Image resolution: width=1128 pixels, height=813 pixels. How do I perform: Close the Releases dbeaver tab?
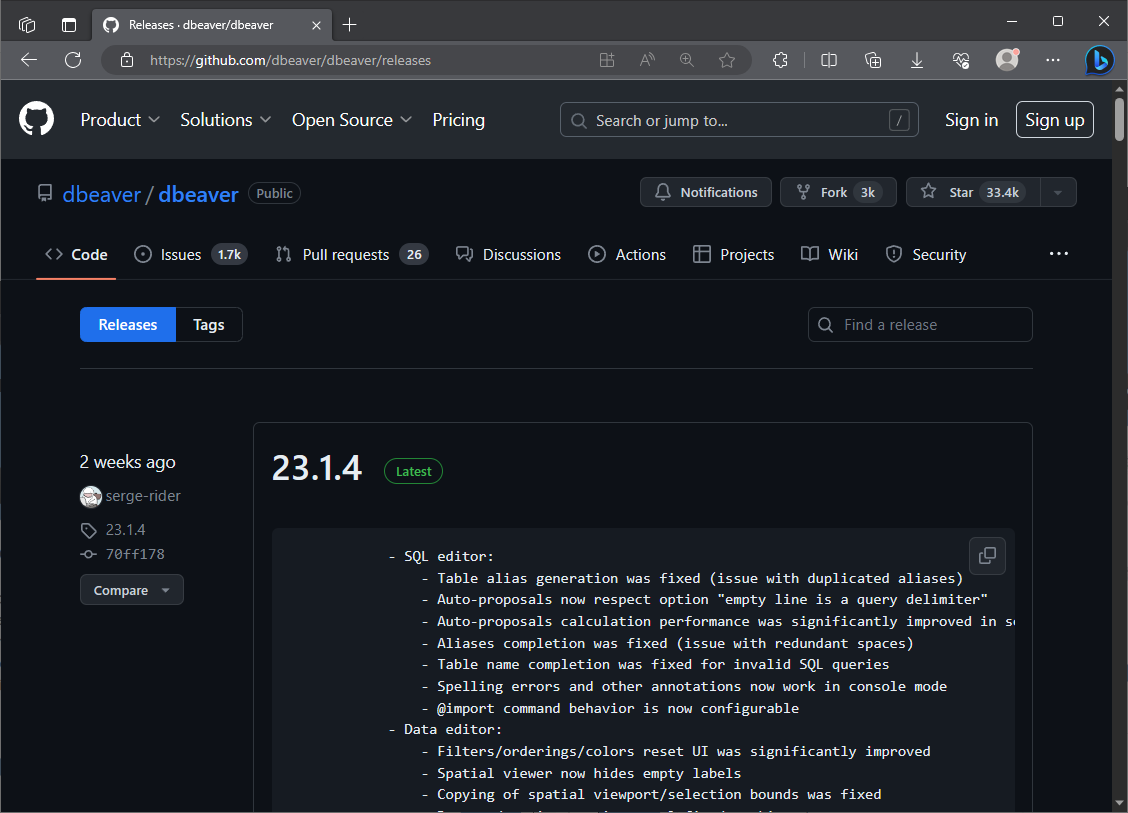coord(317,25)
